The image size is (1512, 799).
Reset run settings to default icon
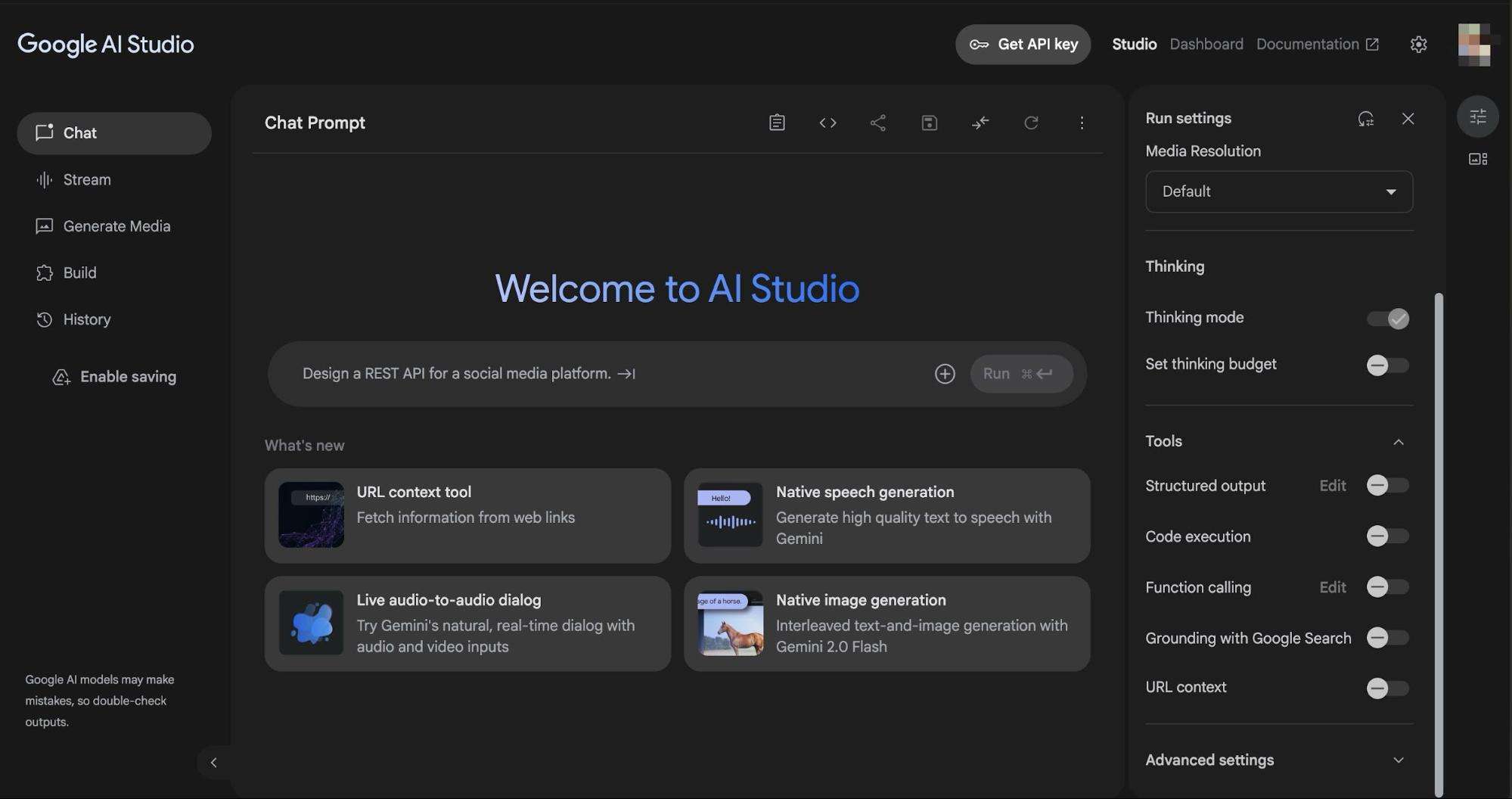click(x=1365, y=119)
